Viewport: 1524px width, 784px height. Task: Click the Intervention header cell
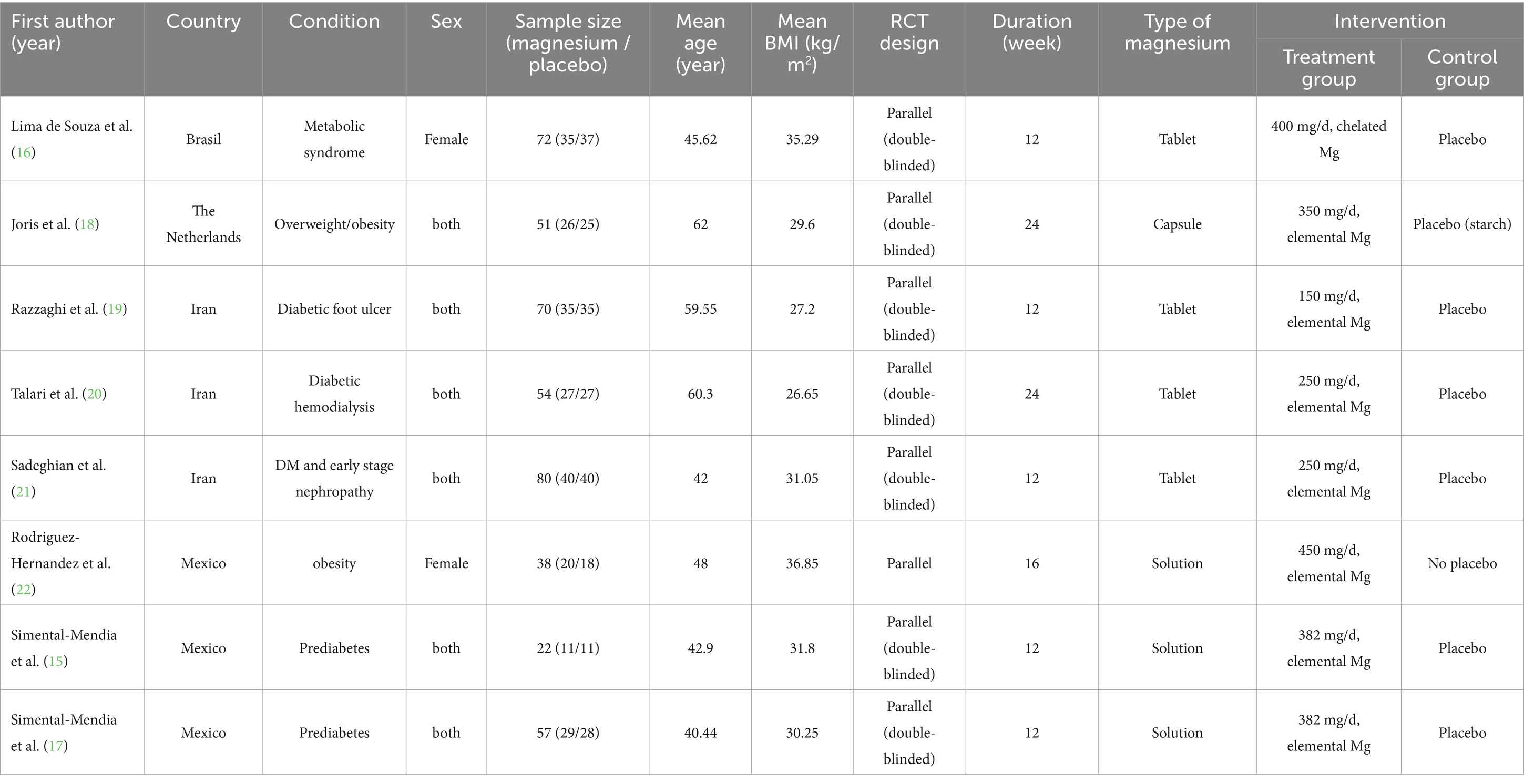pos(1389,22)
